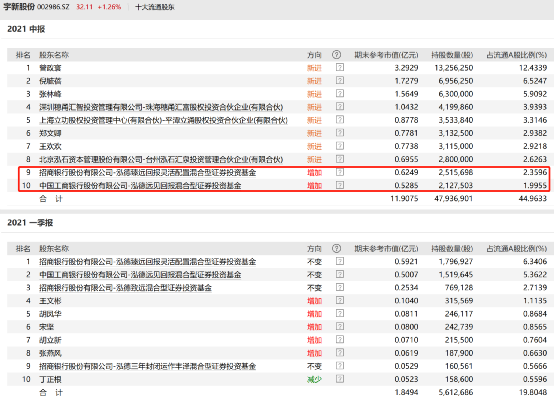Viewport: 554px width, 397px height.
Task: Click the circled question mark in 2021 一季报 header
Action: [x=336, y=249]
